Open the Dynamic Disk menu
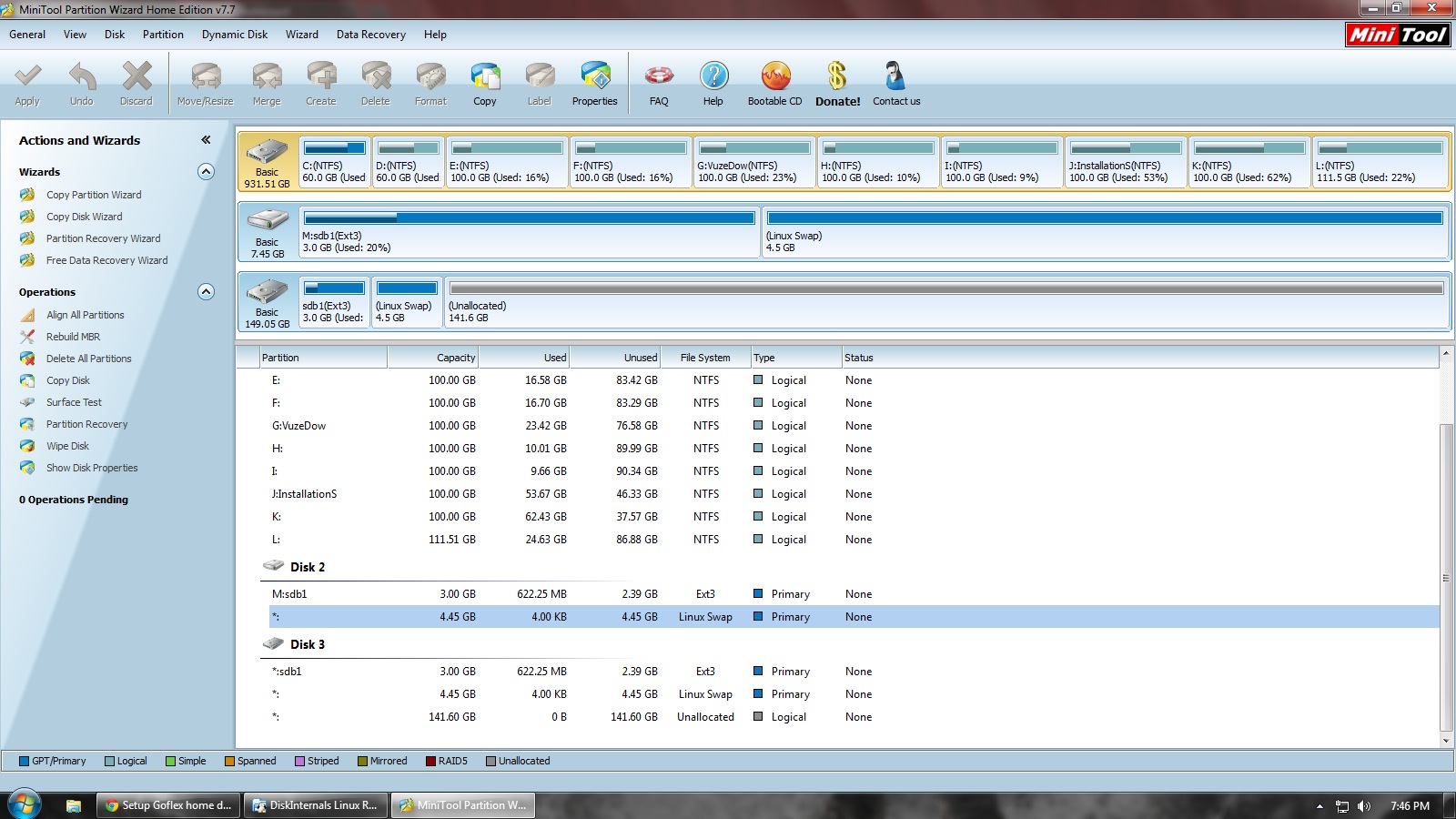Viewport: 1456px width, 819px height. pos(235,35)
